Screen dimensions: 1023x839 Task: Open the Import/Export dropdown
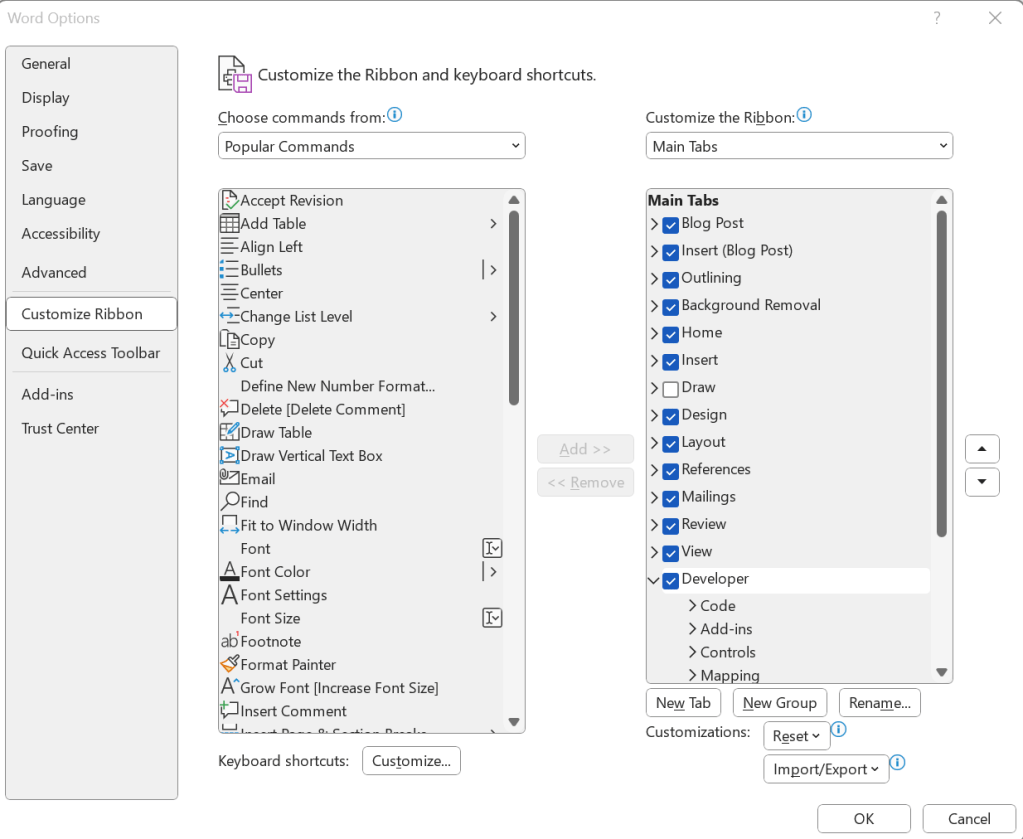(824, 769)
